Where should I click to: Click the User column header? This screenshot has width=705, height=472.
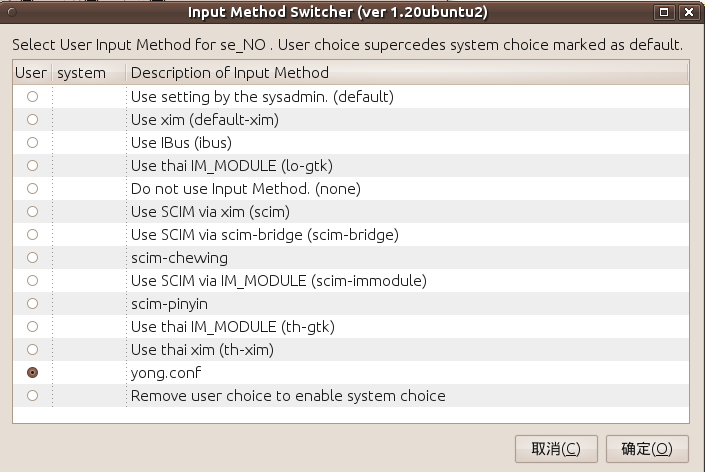pyautogui.click(x=32, y=73)
